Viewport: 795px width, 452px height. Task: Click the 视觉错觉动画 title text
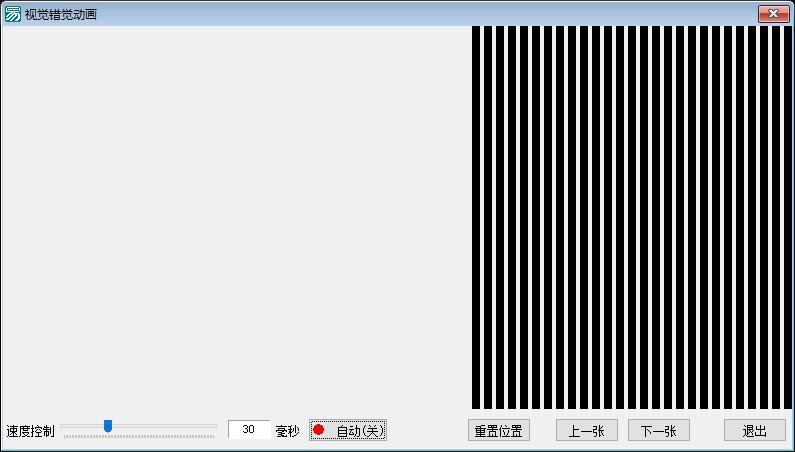click(x=61, y=15)
